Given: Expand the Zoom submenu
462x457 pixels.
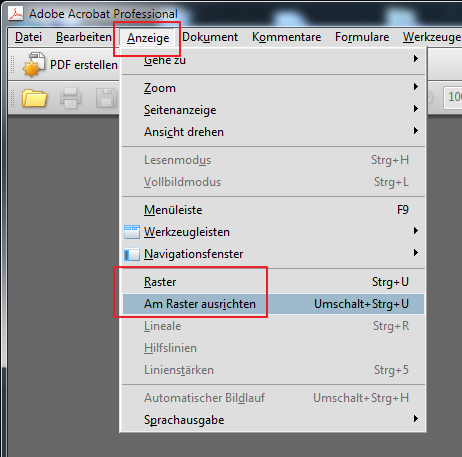Looking at the screenshot, I should click(273, 88).
